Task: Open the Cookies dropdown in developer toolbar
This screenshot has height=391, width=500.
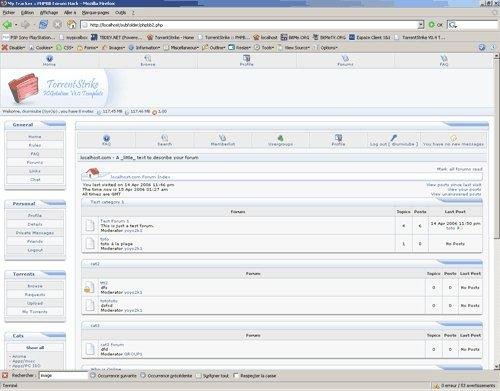Action: [x=41, y=48]
